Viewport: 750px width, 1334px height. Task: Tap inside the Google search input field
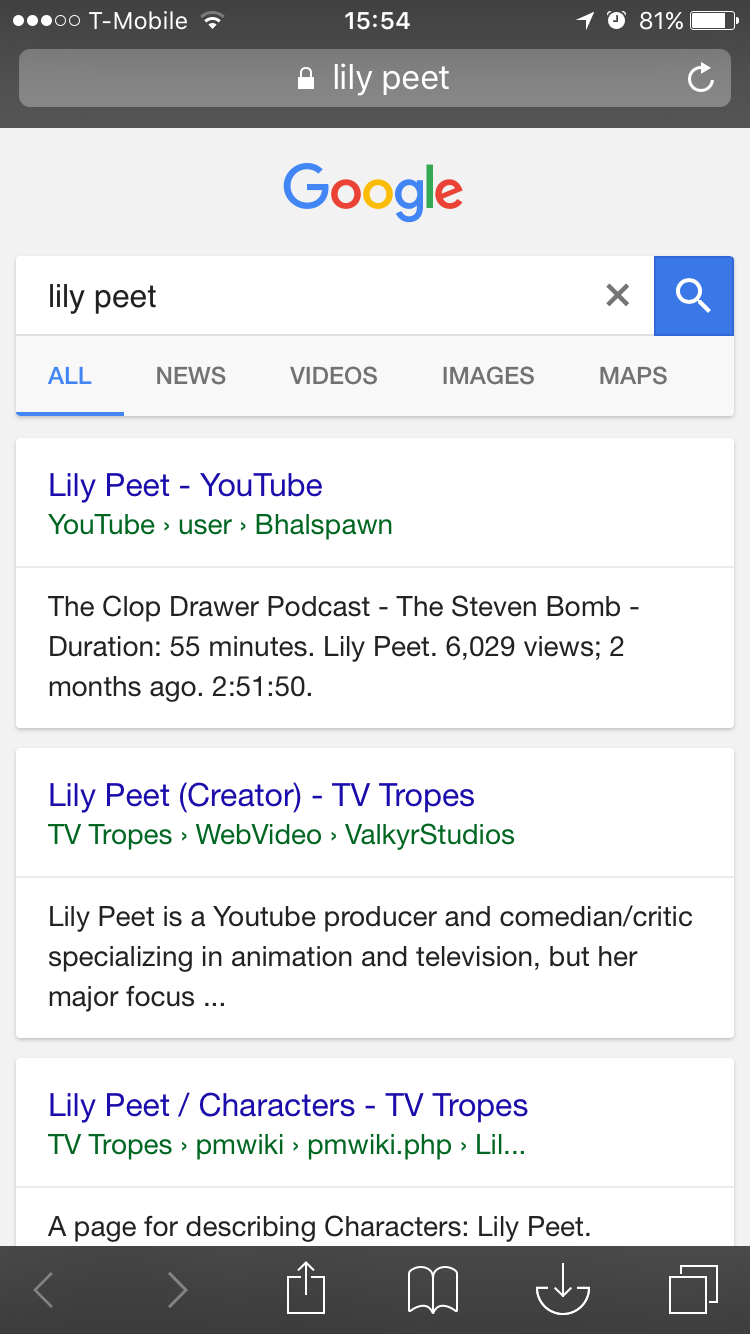300,295
